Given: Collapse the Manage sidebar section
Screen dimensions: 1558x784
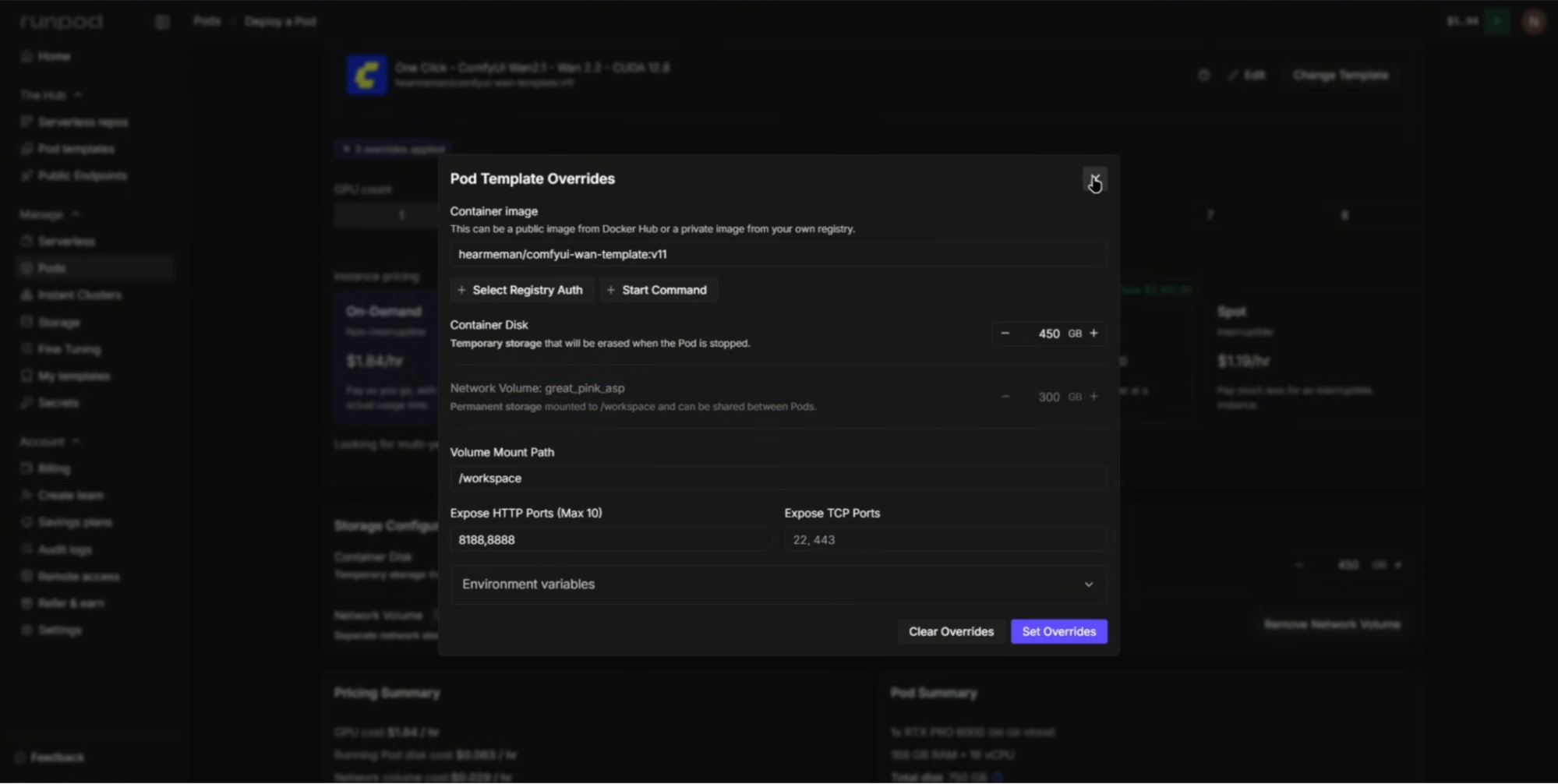Looking at the screenshot, I should (x=50, y=214).
